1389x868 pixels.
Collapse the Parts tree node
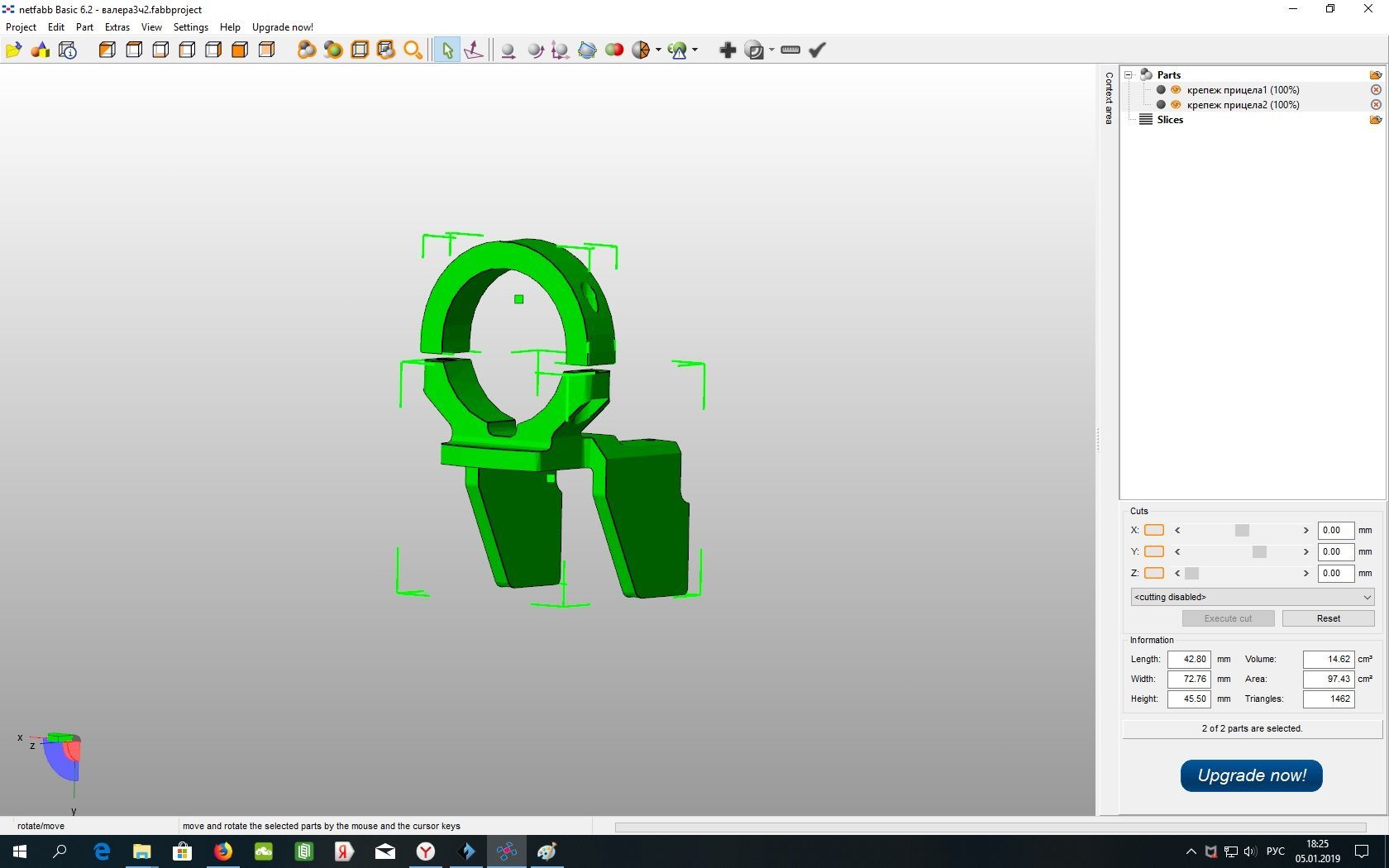1128,75
